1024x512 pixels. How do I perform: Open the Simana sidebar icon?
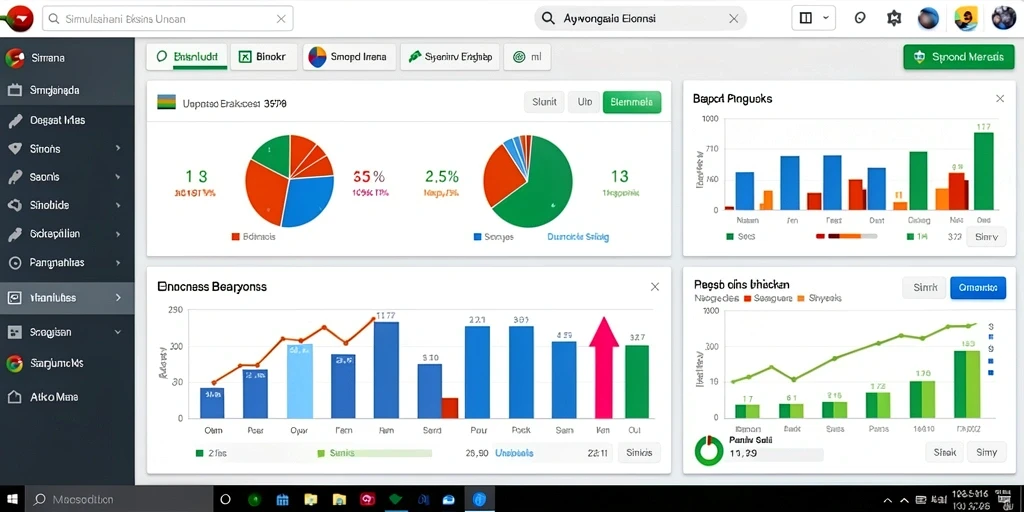pyautogui.click(x=14, y=58)
